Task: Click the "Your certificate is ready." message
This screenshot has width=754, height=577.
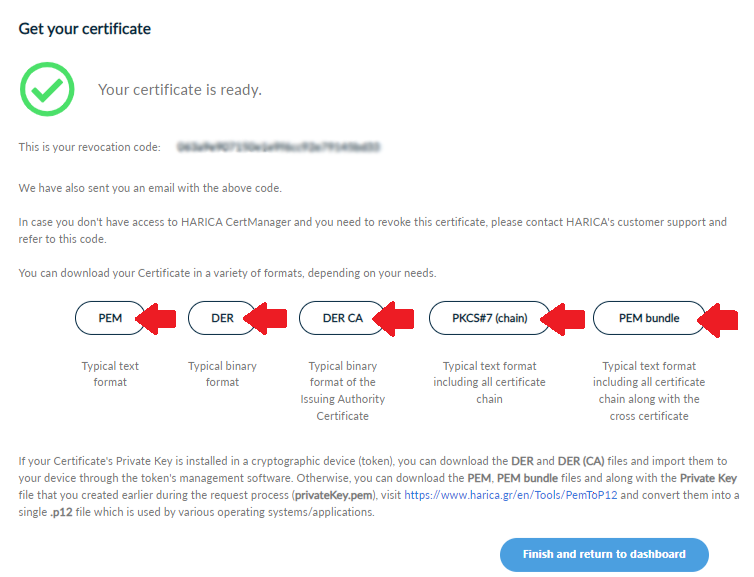Action: point(180,90)
